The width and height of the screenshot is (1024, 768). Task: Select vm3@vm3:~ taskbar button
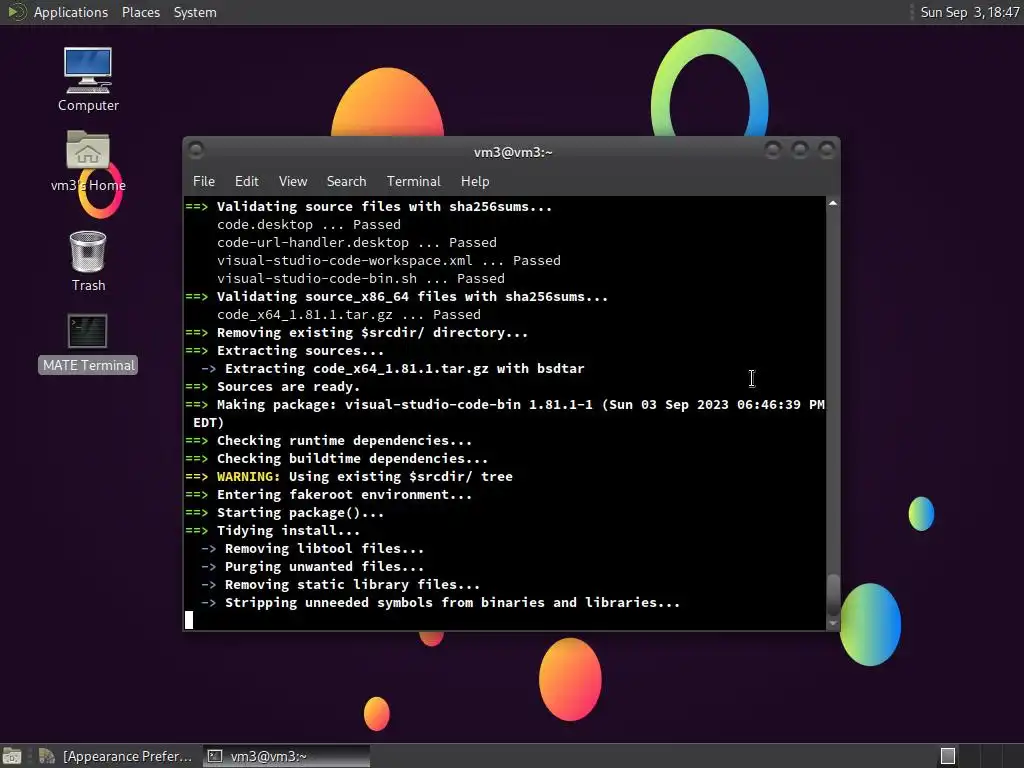point(286,756)
